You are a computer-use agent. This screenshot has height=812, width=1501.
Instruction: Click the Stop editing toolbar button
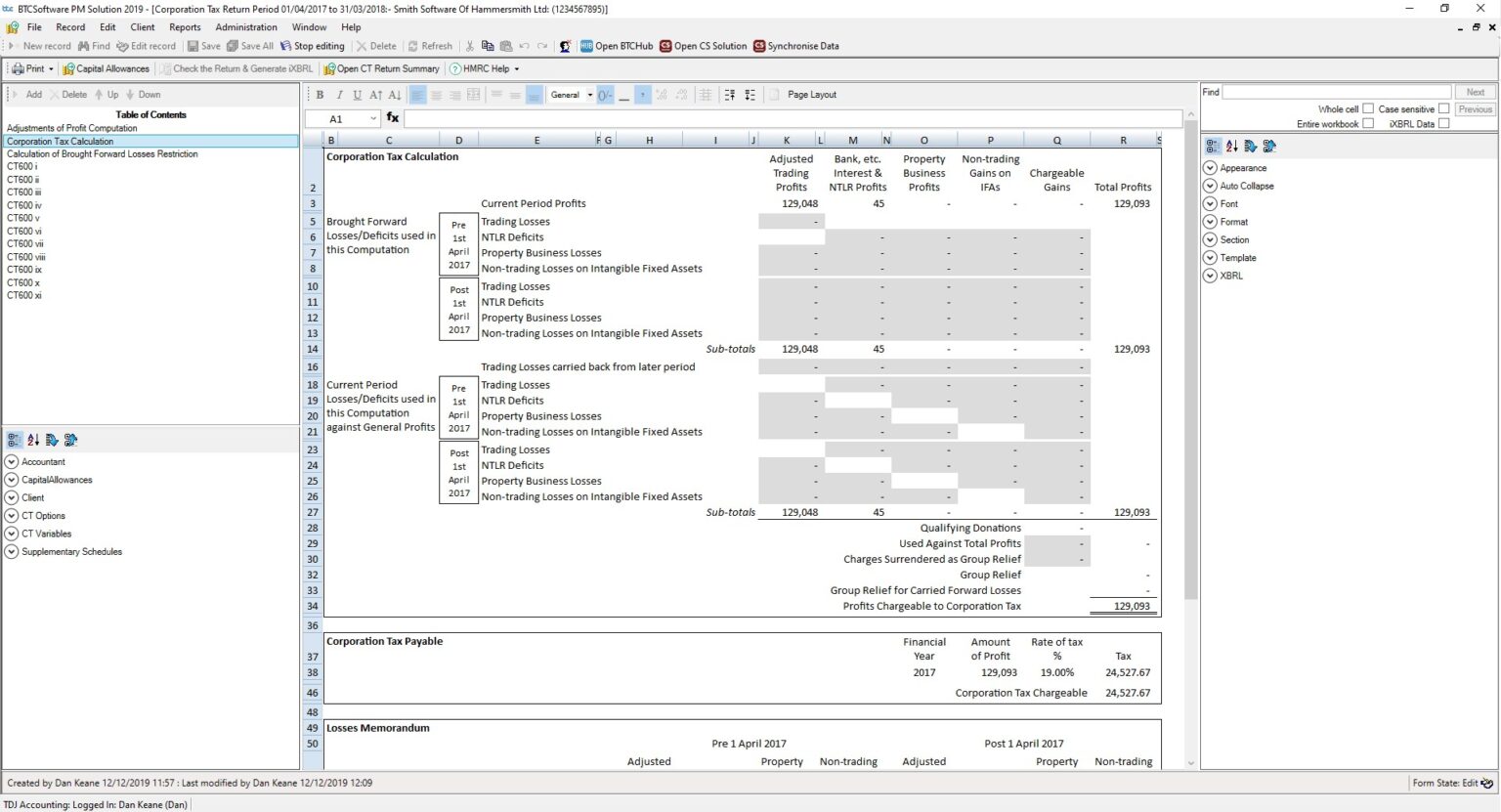point(312,46)
